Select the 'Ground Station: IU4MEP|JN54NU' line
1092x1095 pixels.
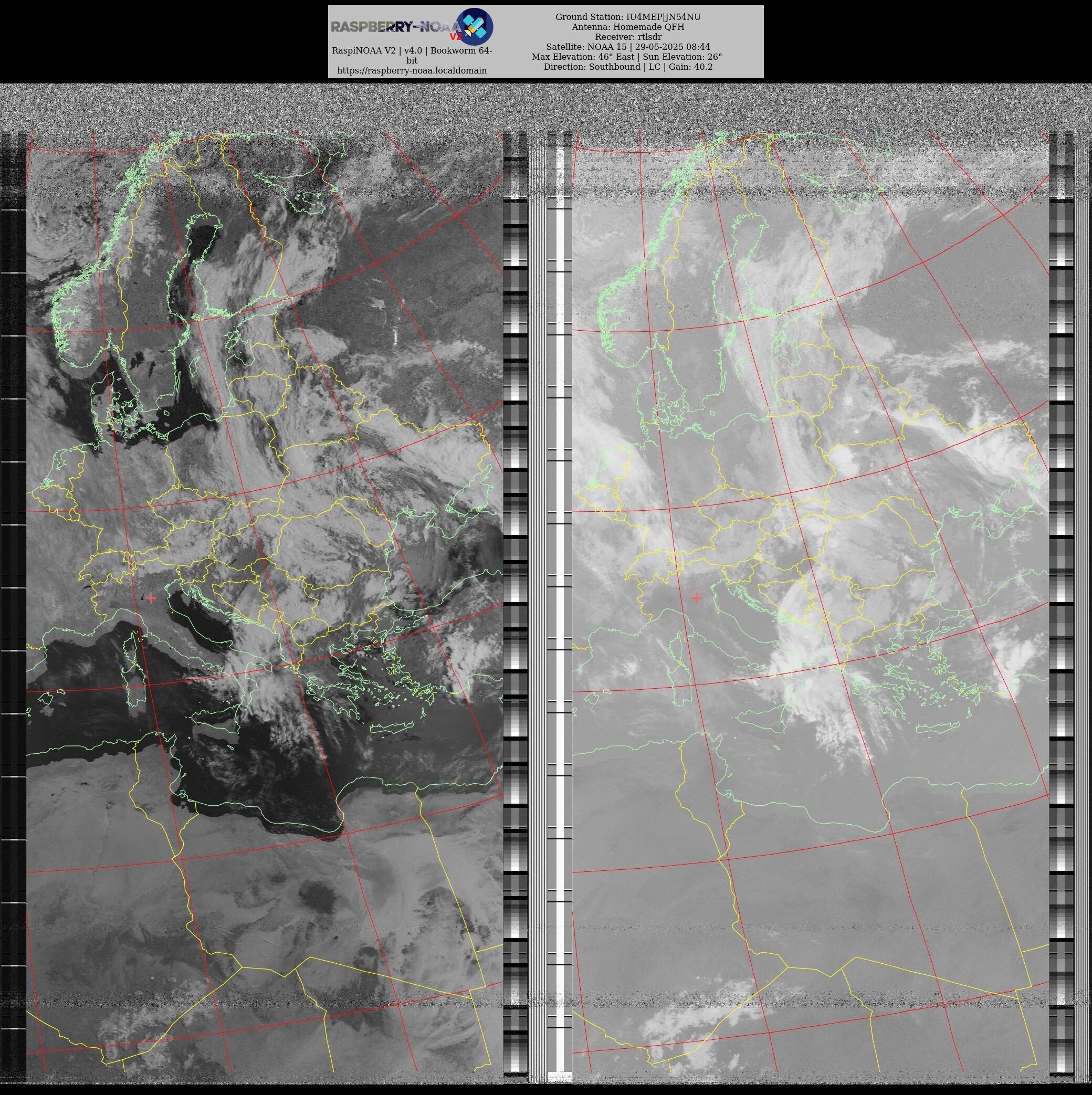pos(628,17)
